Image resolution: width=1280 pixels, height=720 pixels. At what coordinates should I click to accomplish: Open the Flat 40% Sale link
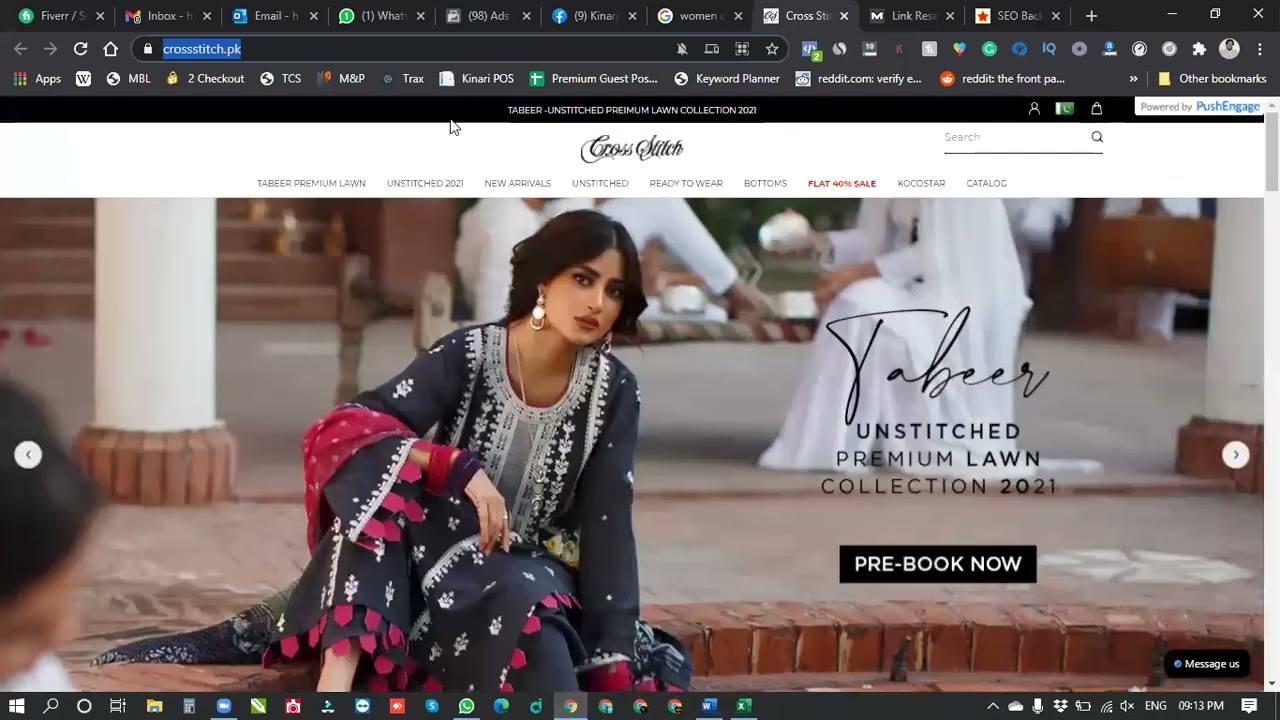842,183
